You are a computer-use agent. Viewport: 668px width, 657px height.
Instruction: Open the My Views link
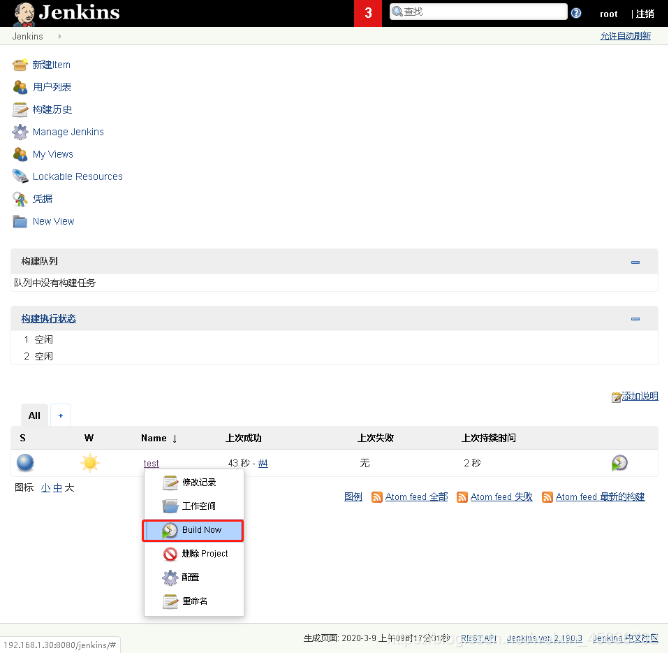click(x=53, y=154)
